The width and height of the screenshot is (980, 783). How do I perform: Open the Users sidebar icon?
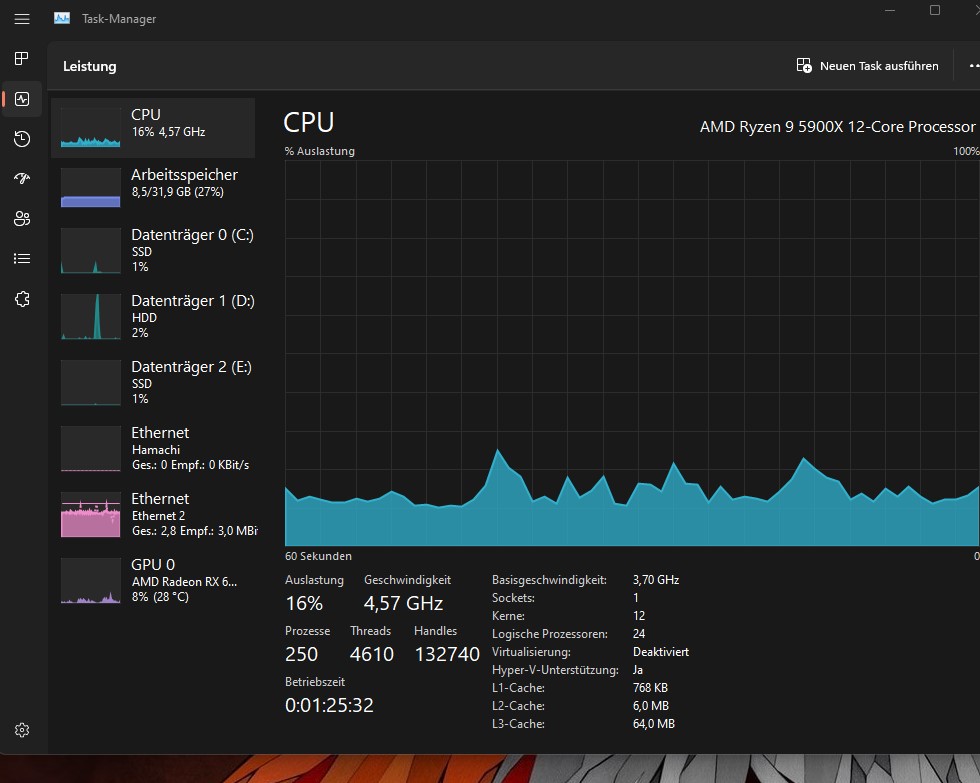[x=22, y=219]
